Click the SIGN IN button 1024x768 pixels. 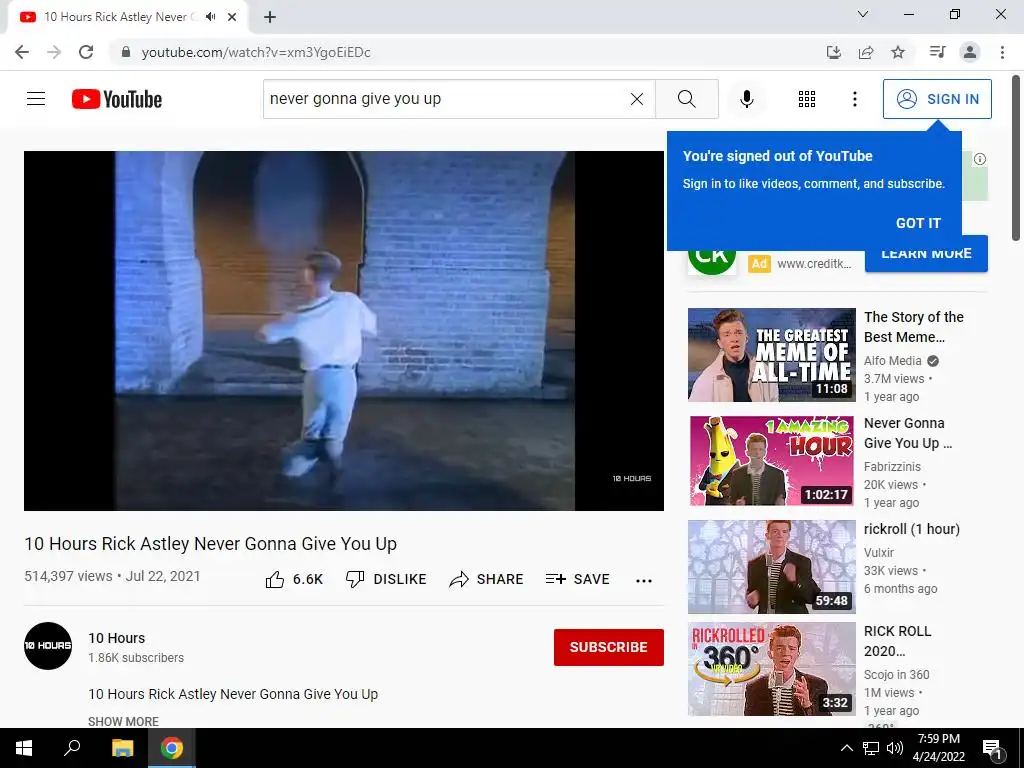click(x=937, y=99)
